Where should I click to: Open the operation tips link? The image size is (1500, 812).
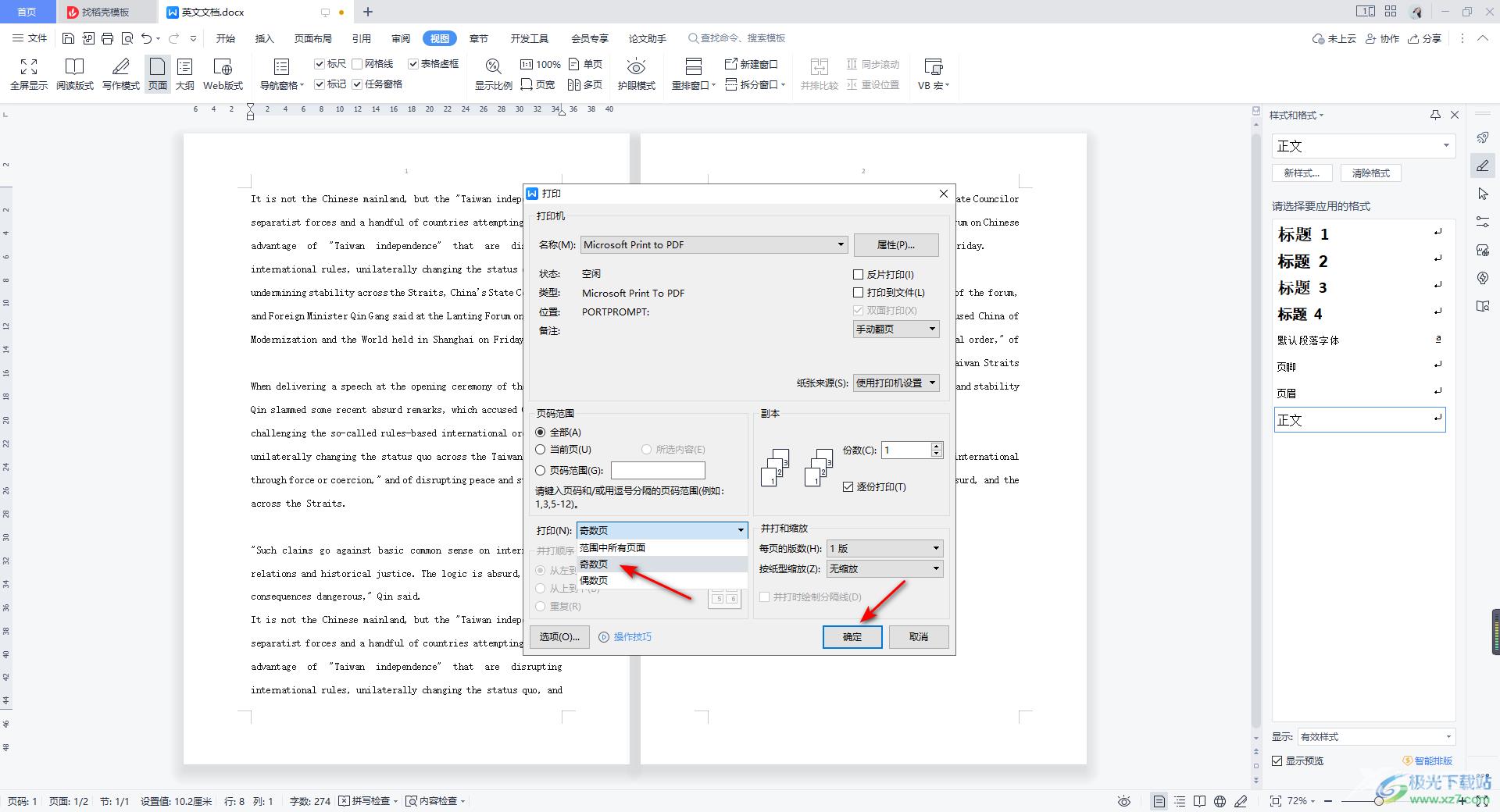click(x=625, y=637)
